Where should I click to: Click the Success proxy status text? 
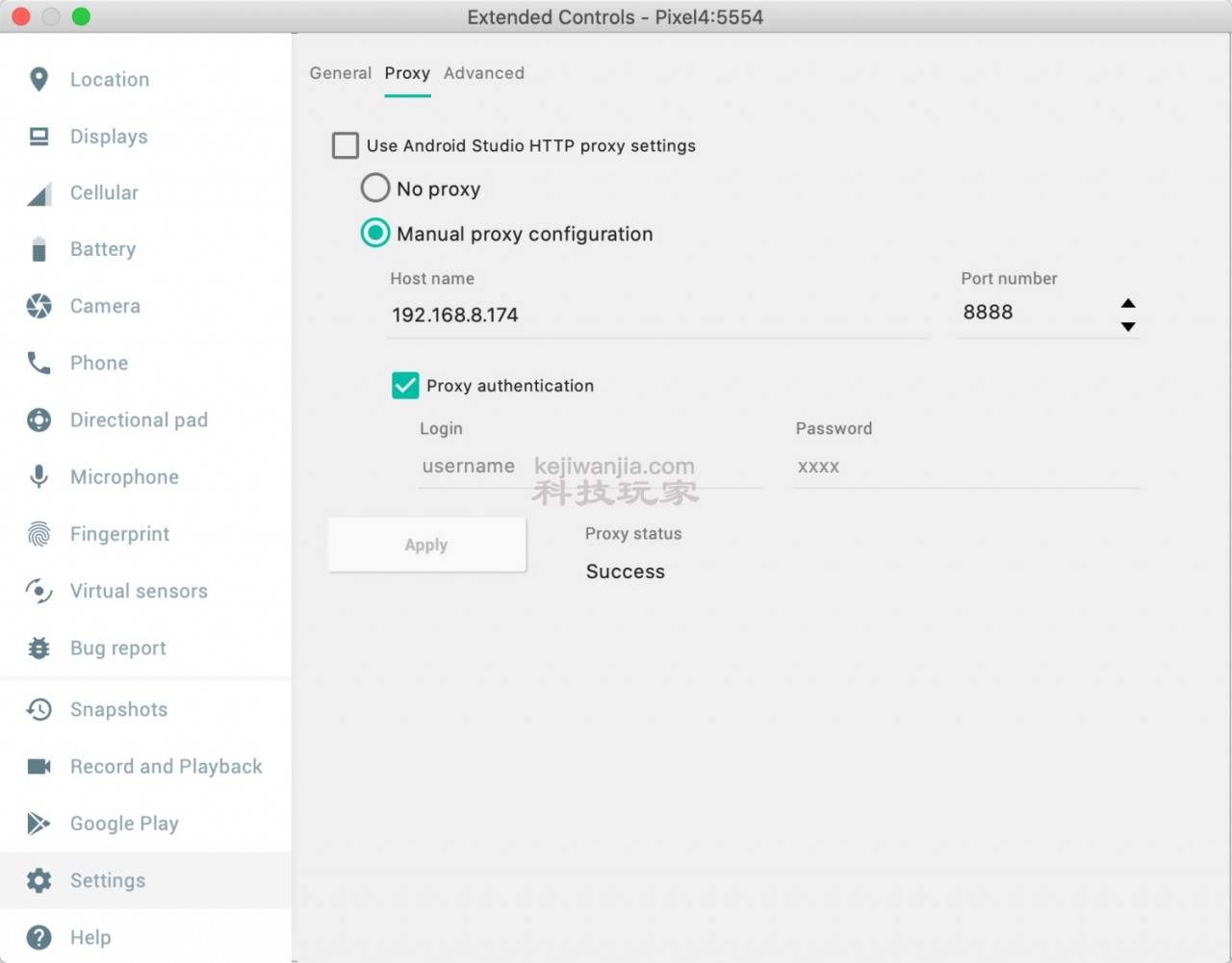[x=626, y=571]
